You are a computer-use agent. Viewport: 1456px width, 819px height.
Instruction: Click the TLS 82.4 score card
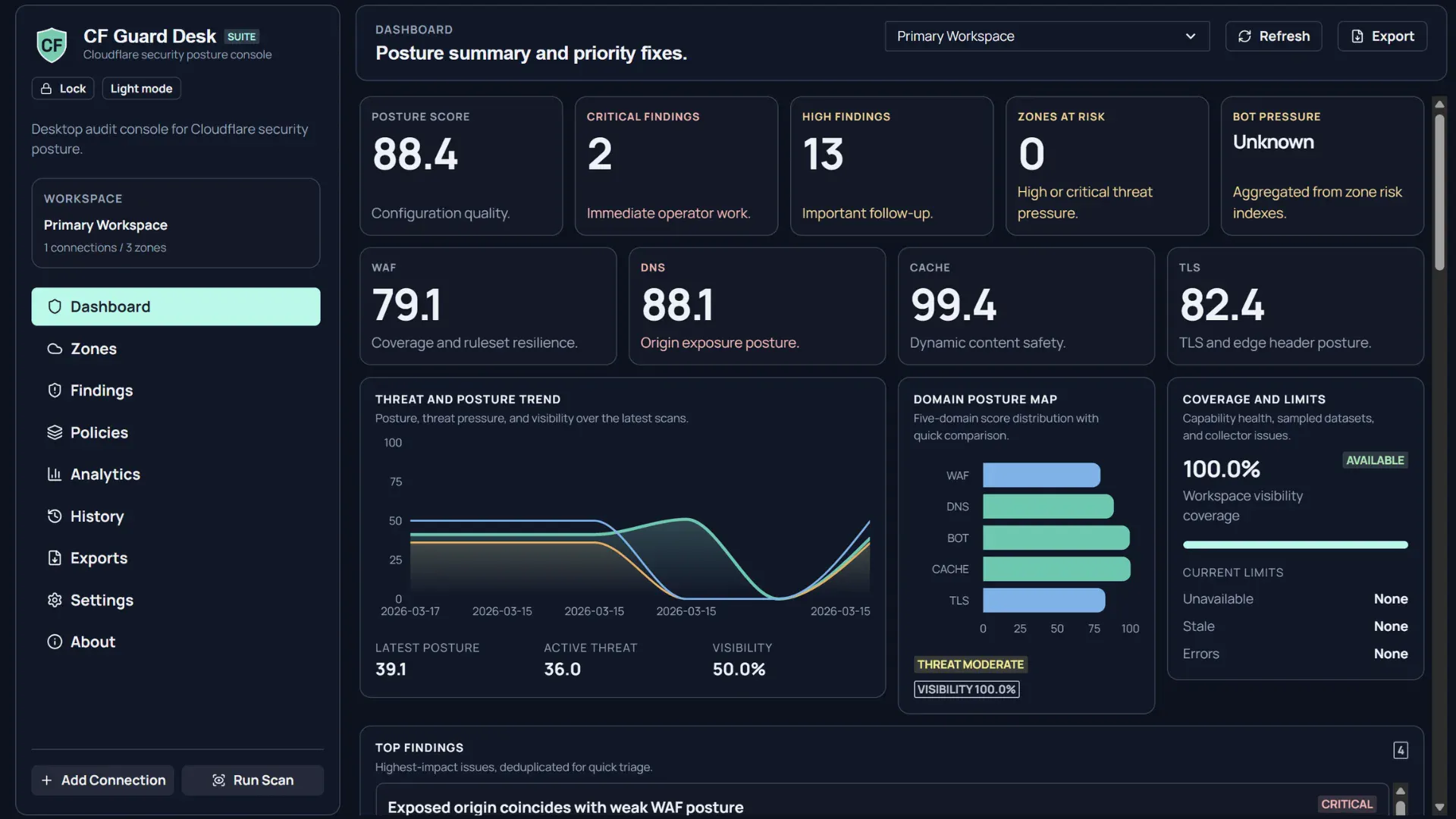(x=1296, y=306)
